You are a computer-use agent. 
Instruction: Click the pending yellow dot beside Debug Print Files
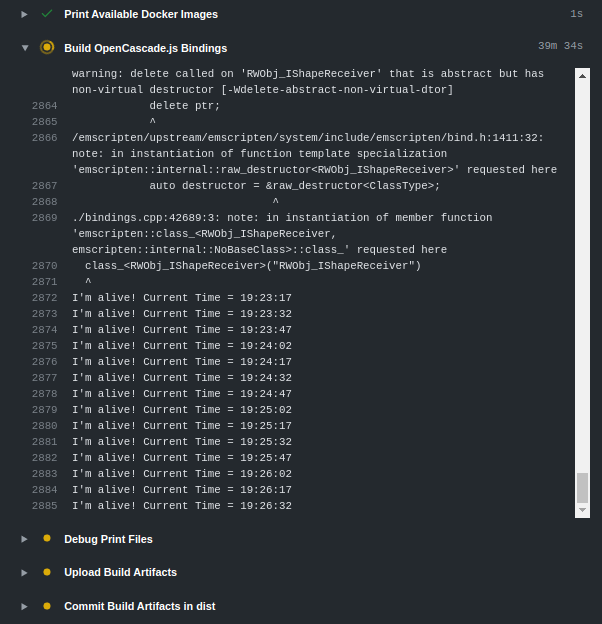47,538
